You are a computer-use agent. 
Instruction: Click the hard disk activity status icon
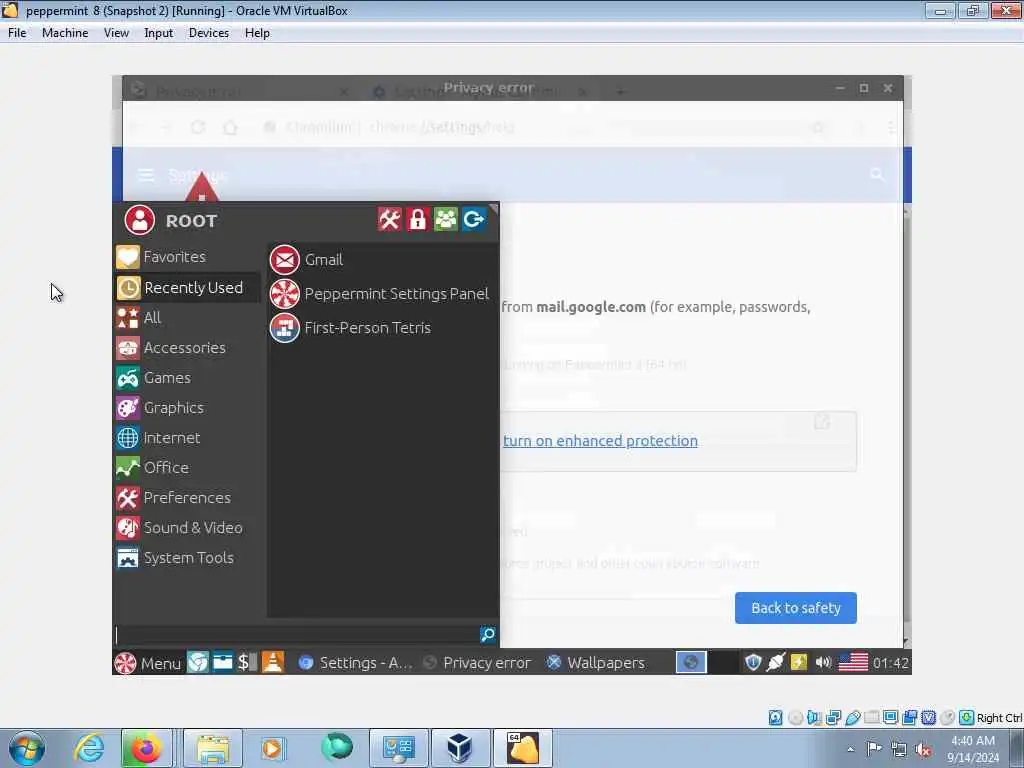coord(775,718)
